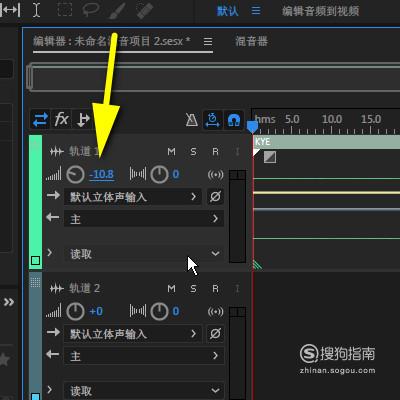Click the 轨道 1 pan knob
The height and width of the screenshot is (400, 400).
point(159,175)
